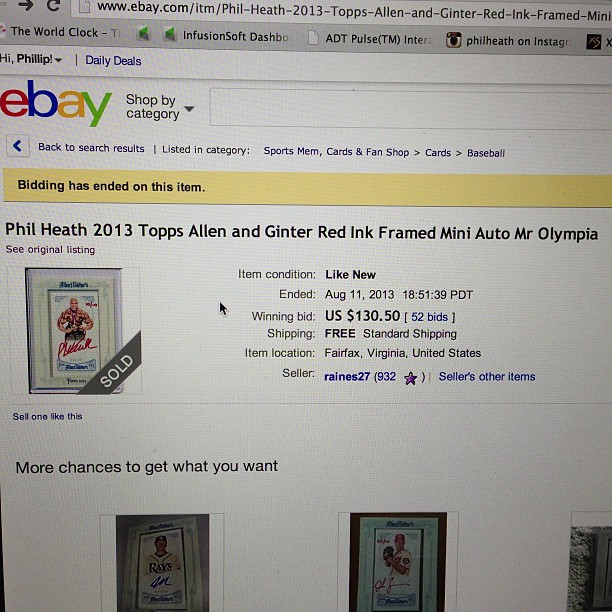
Task: Click the eBay search input field
Action: click(x=411, y=109)
